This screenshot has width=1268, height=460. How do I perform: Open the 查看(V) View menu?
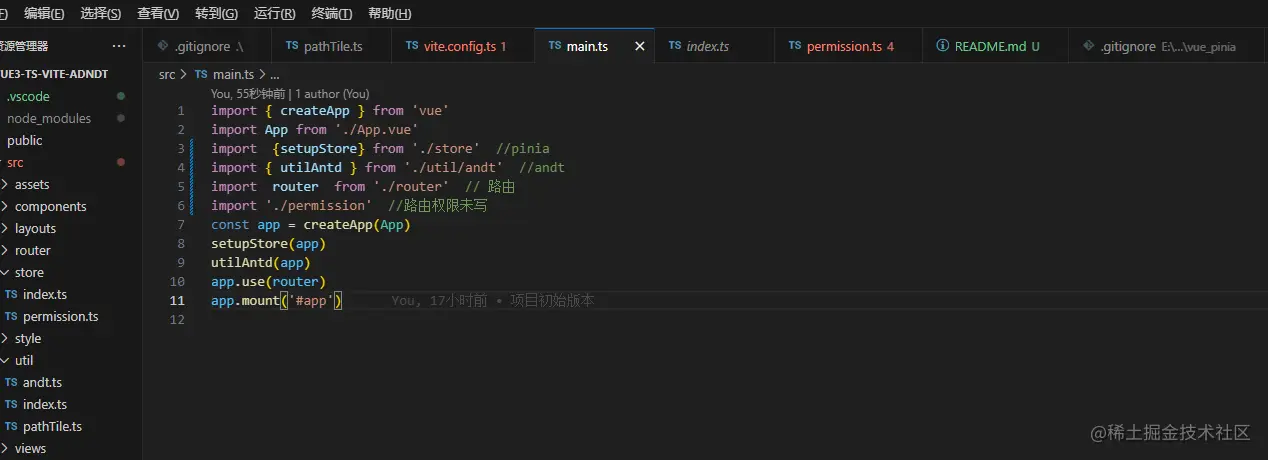[158, 13]
